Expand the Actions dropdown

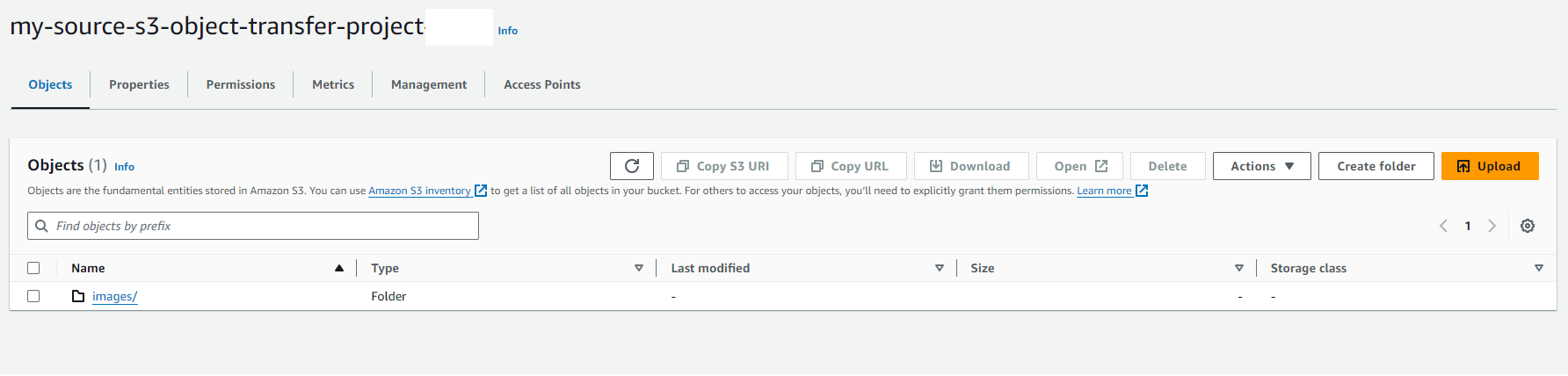(x=1262, y=166)
